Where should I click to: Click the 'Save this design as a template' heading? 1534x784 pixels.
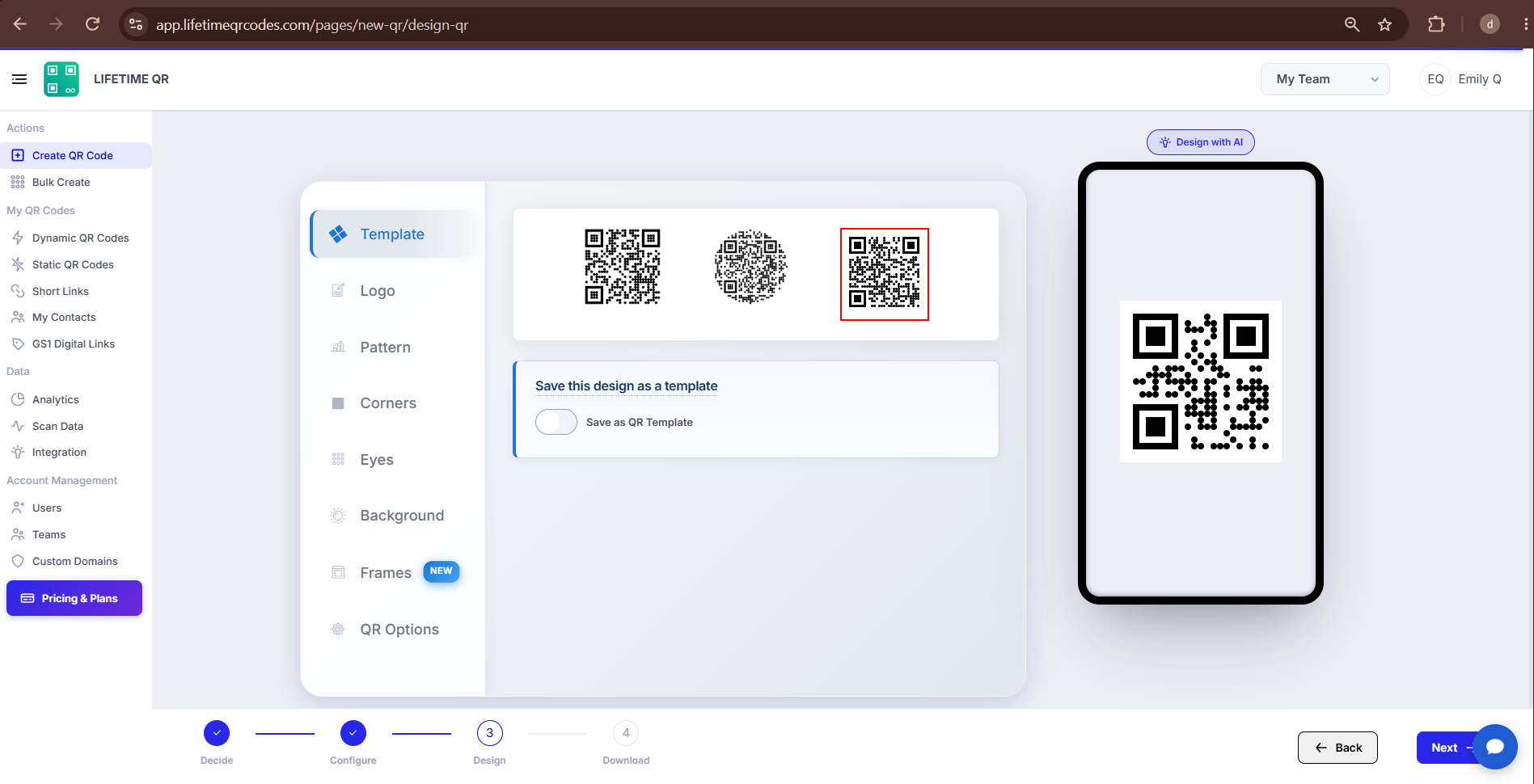(627, 386)
